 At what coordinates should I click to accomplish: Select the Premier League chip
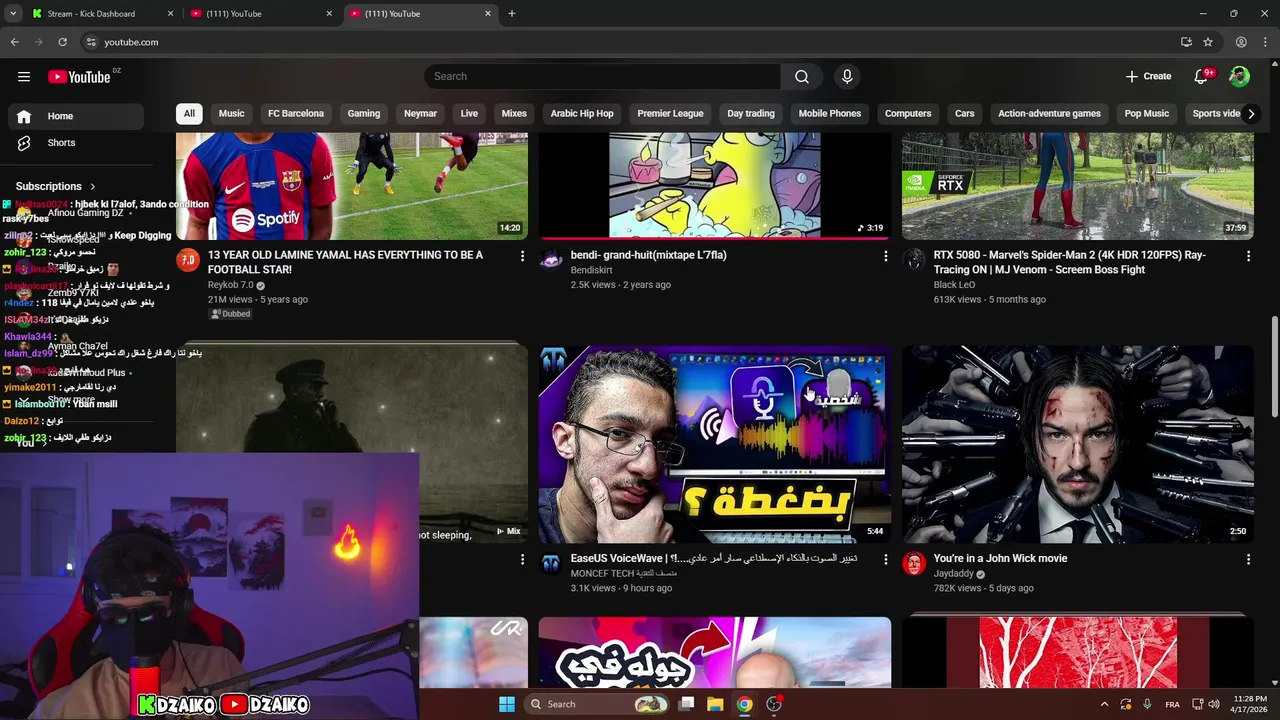coord(670,114)
